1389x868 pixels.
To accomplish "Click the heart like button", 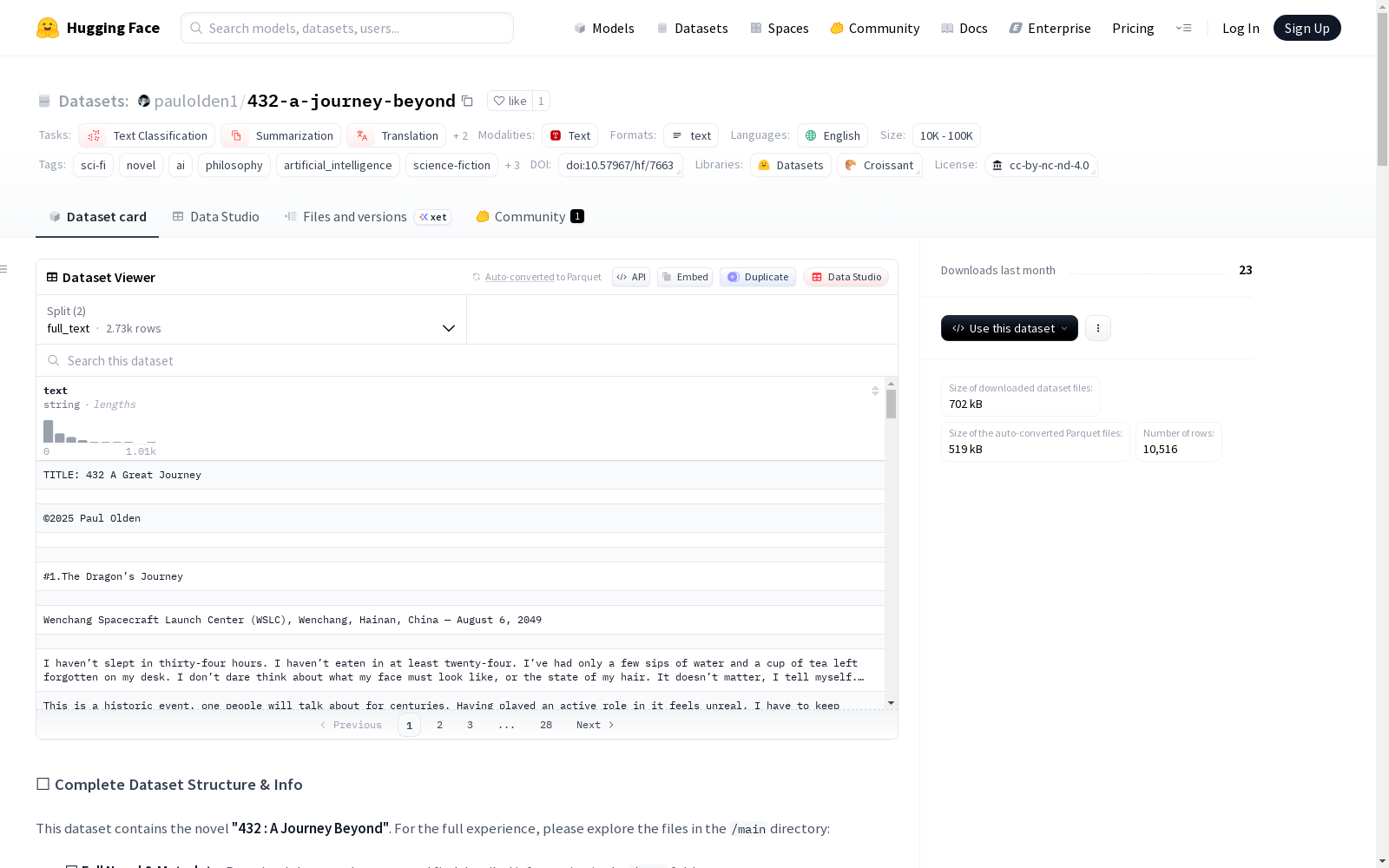I will (510, 101).
